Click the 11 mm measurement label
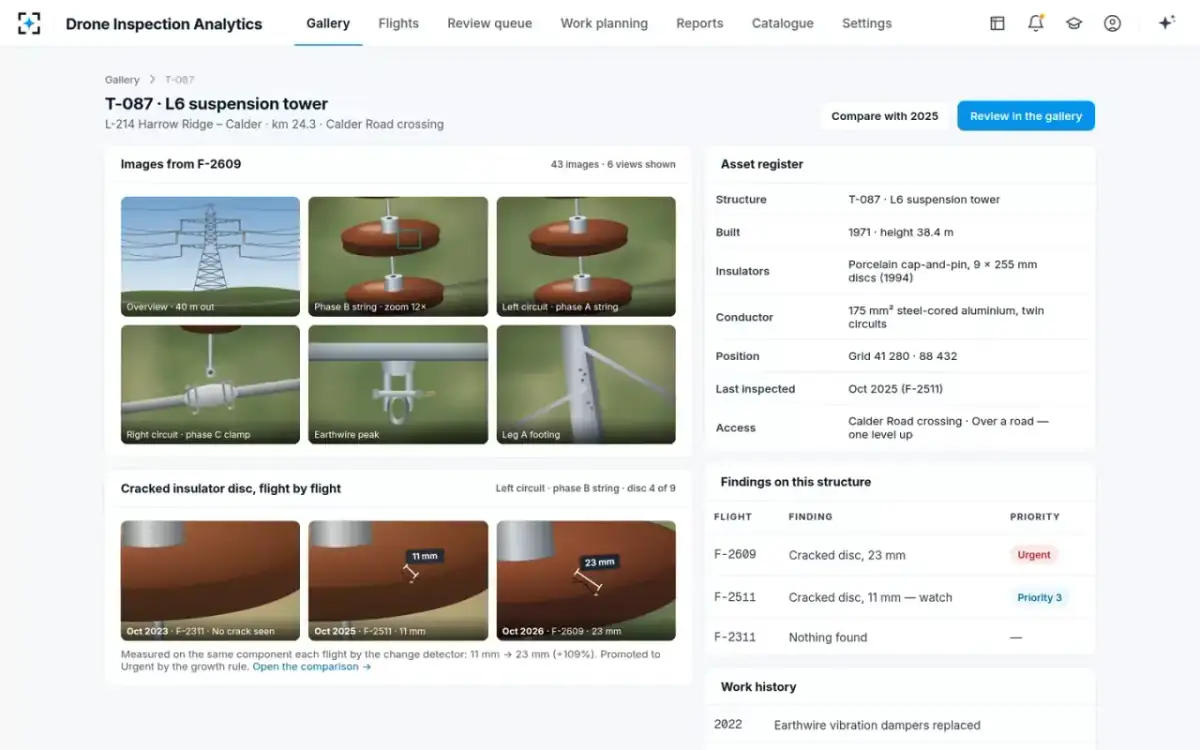Image resolution: width=1200 pixels, height=750 pixels. click(x=424, y=556)
